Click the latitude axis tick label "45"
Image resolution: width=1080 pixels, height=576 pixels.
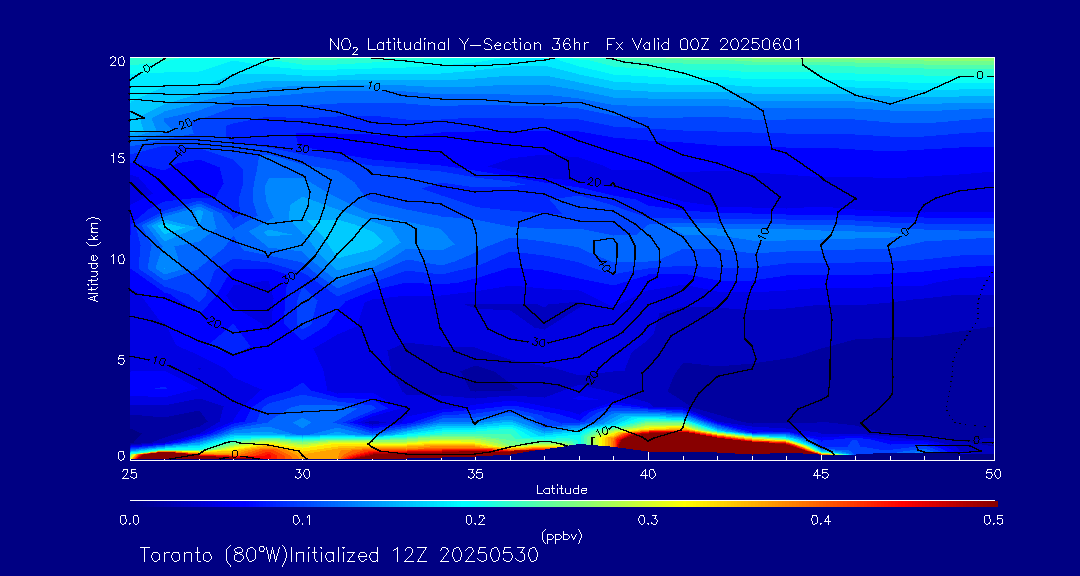[x=821, y=474]
